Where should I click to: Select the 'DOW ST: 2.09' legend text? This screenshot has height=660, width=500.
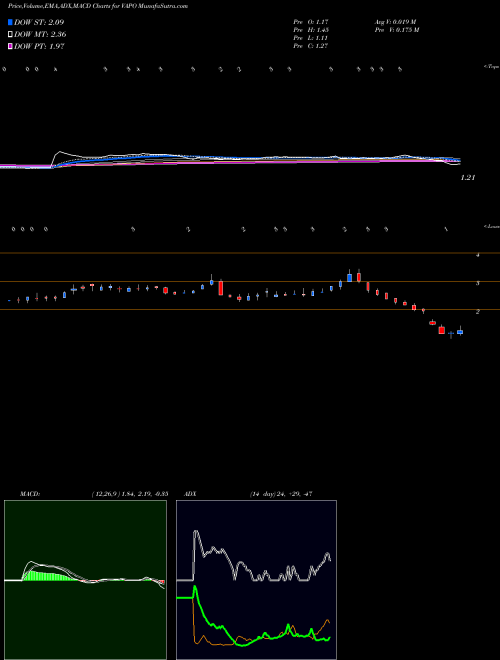pyautogui.click(x=39, y=22)
